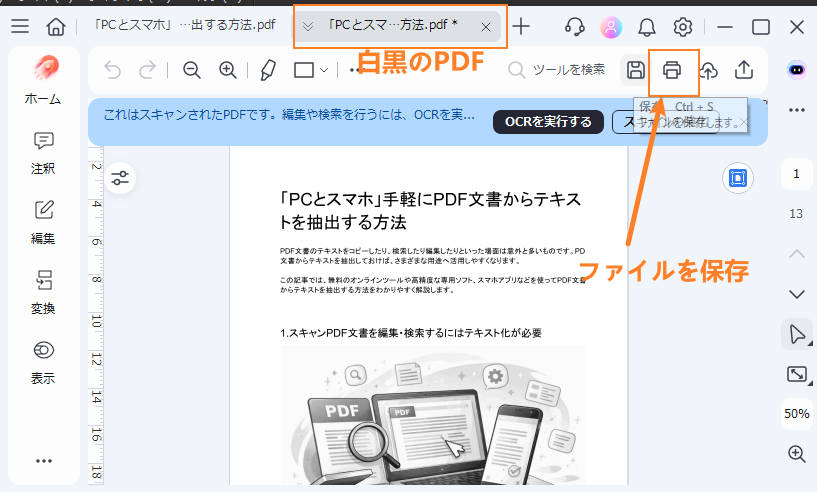Go to the home screen via house icon
This screenshot has height=492, width=817.
click(x=56, y=26)
